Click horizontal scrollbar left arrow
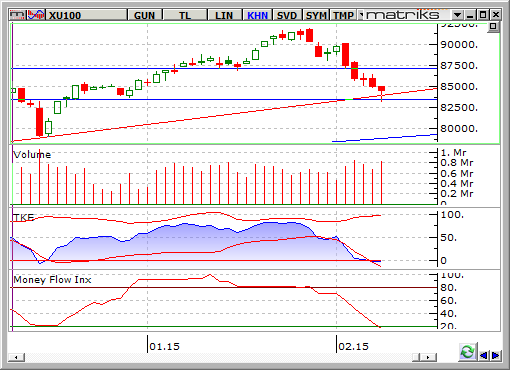 tap(16, 358)
